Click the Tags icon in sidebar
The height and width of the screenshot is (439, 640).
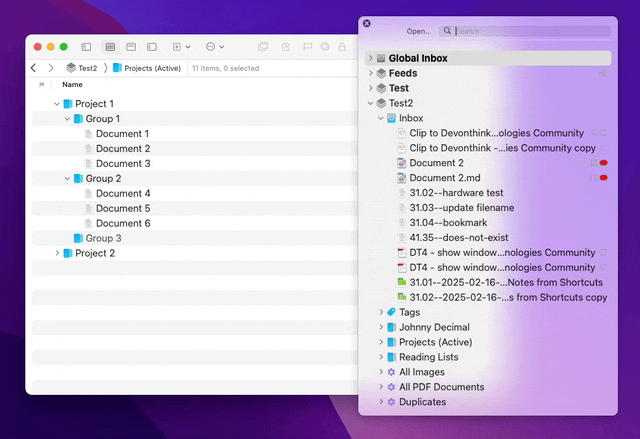point(391,313)
